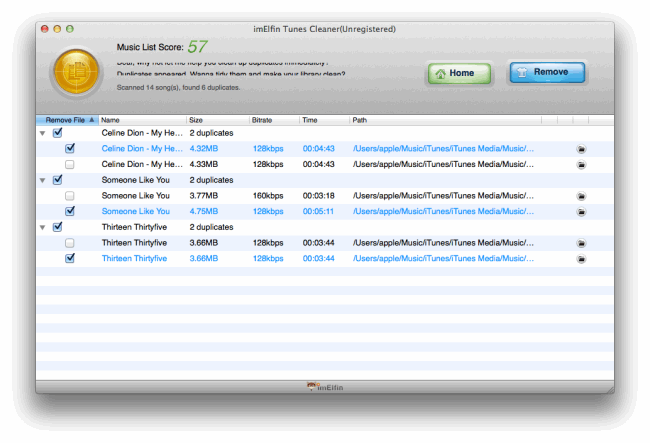
Task: Zoom window with green button
Action: pyautogui.click(x=70, y=29)
